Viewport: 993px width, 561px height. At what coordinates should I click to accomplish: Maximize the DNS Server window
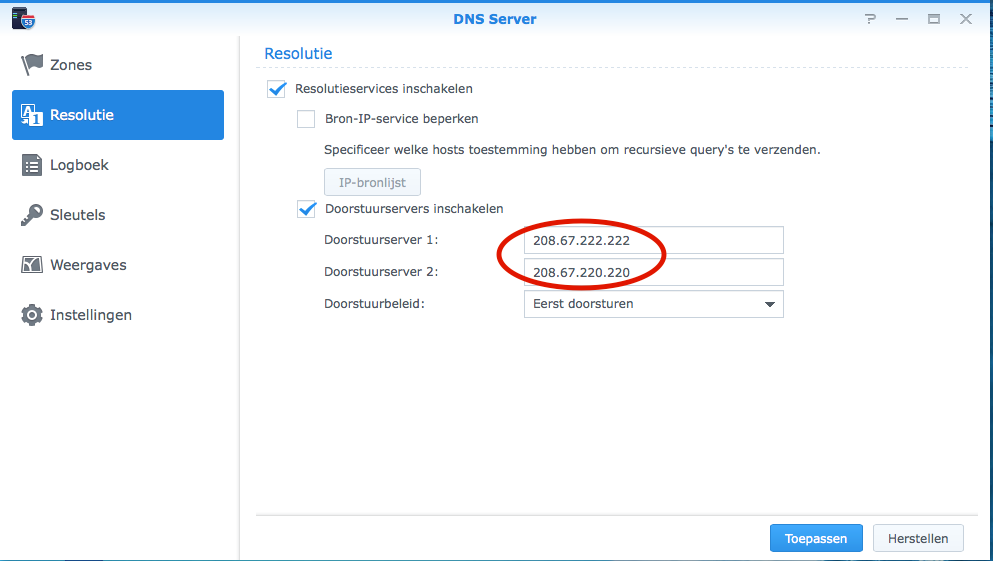[933, 19]
